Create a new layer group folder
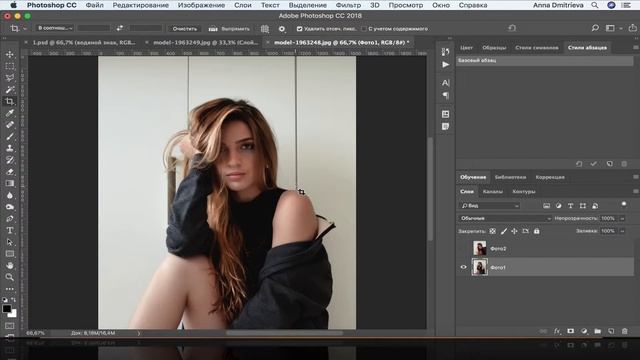Image resolution: width=640 pixels, height=360 pixels. click(598, 331)
